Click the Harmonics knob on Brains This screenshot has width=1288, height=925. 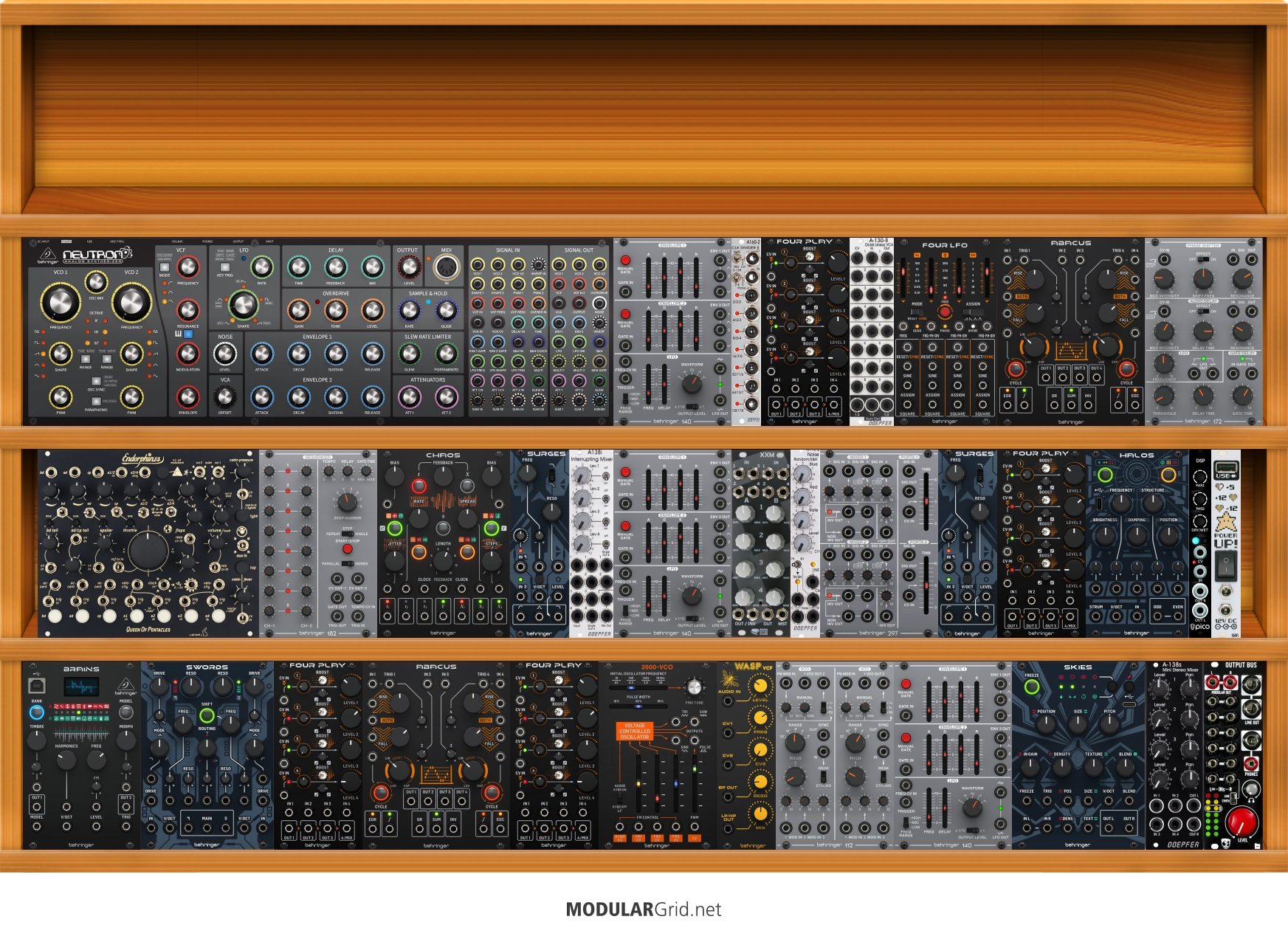tap(66, 761)
